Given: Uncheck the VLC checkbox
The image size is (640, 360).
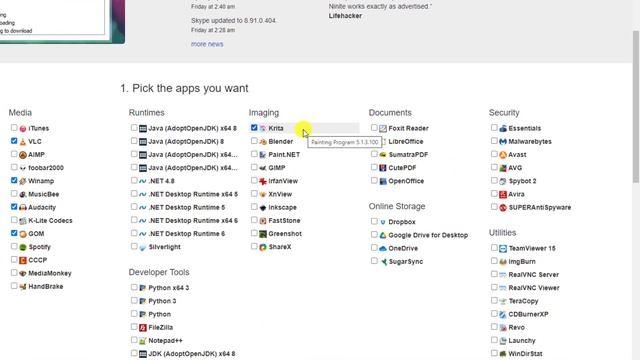Looking at the screenshot, I should [x=14, y=141].
